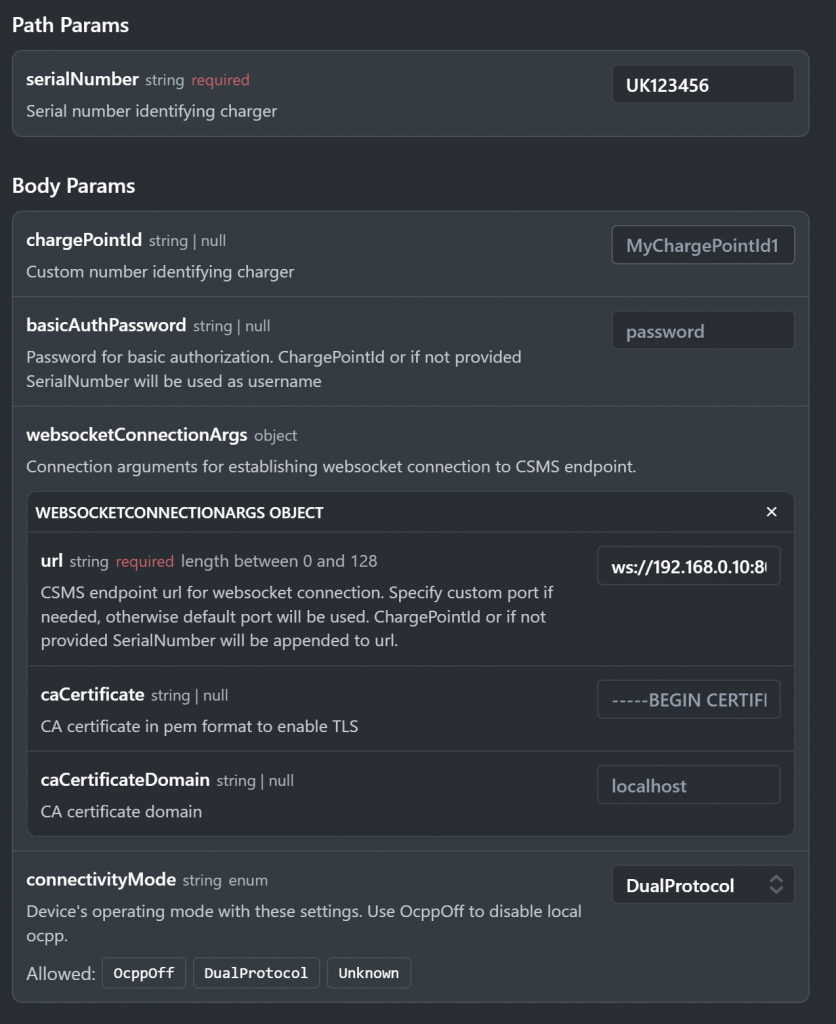Click the OcppOff allowed value chip
The image size is (836, 1024).
tap(144, 973)
